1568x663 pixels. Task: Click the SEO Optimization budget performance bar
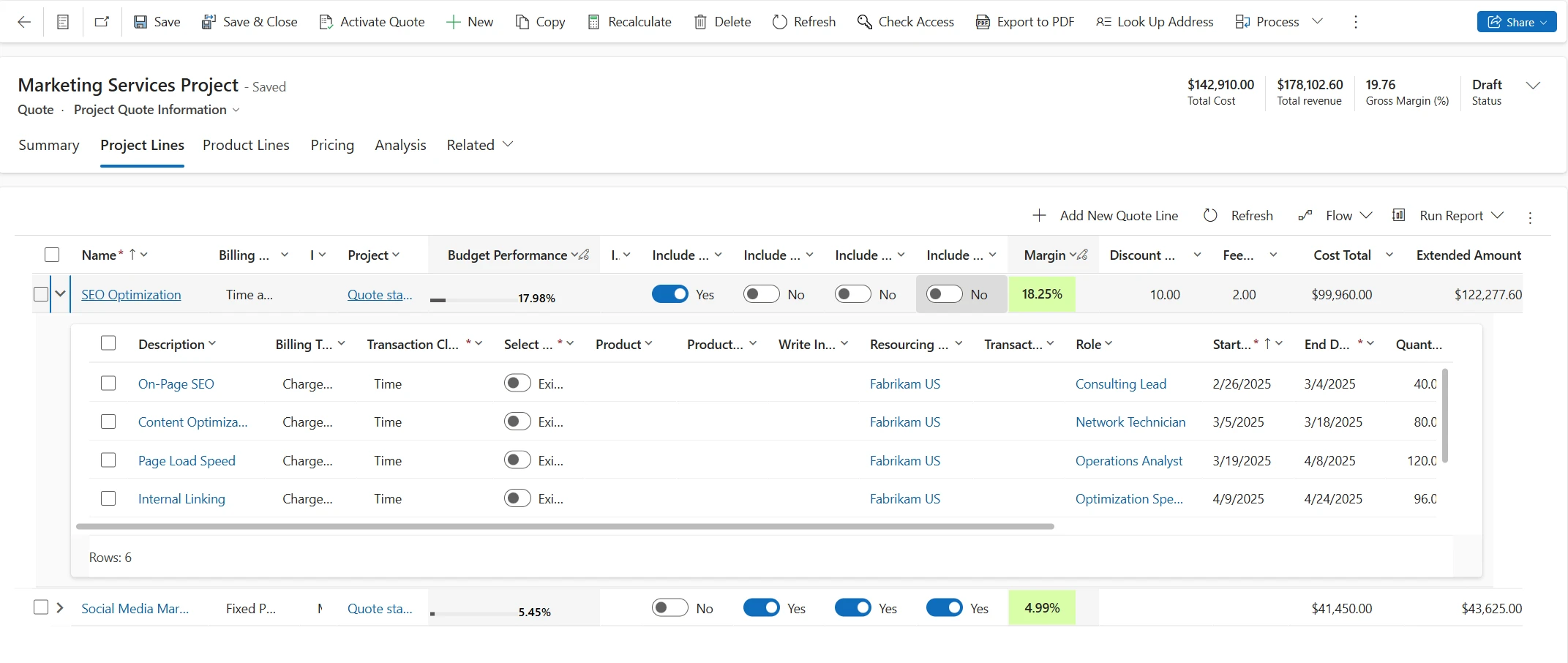[x=476, y=299]
